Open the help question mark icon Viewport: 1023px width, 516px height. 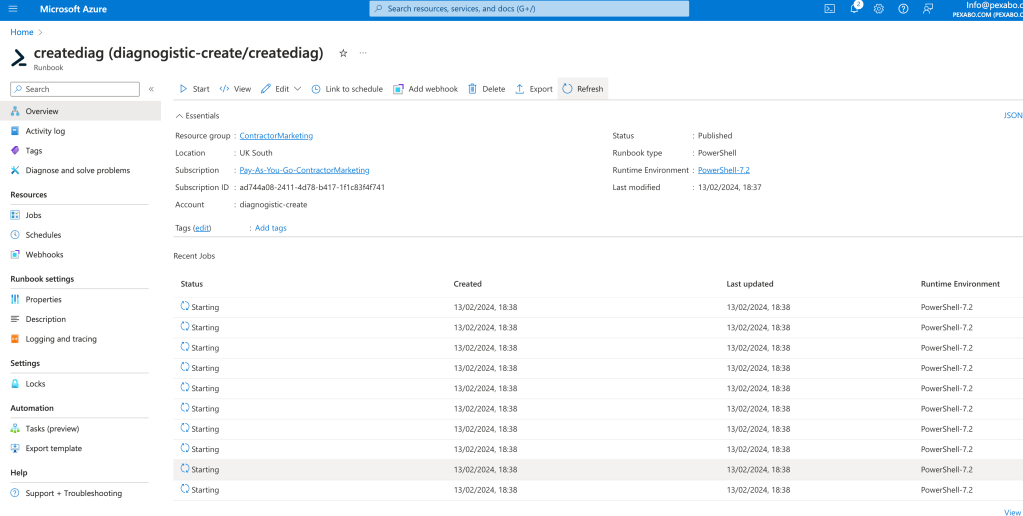[x=903, y=9]
